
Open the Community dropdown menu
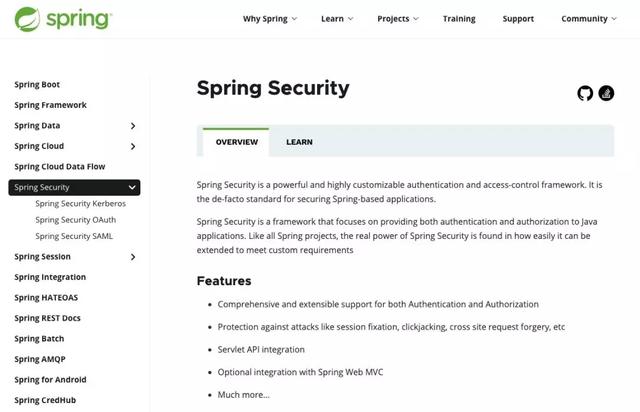[590, 19]
